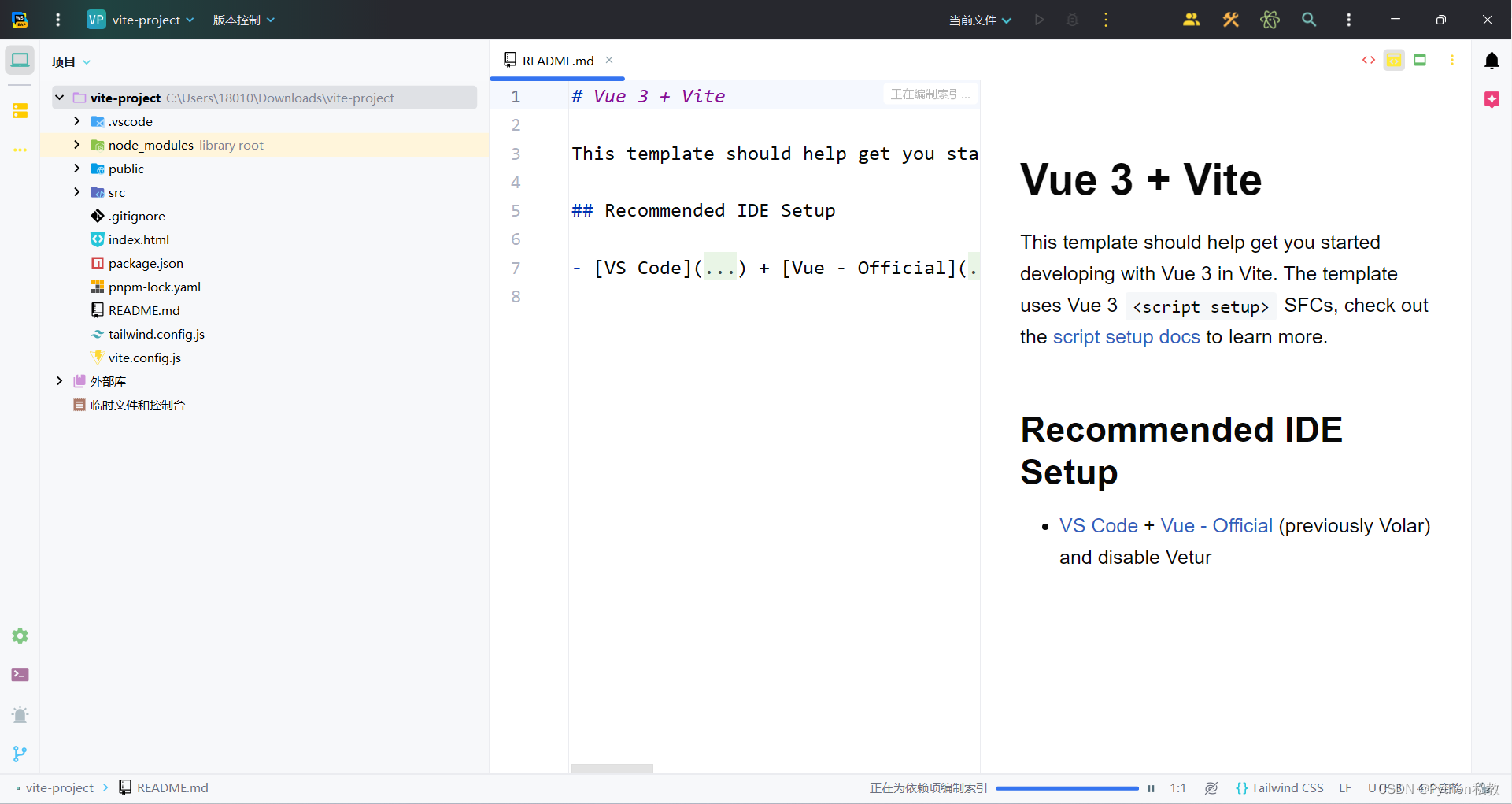This screenshot has width=1512, height=804.
Task: Switch to editor and preview view
Action: click(x=1394, y=60)
